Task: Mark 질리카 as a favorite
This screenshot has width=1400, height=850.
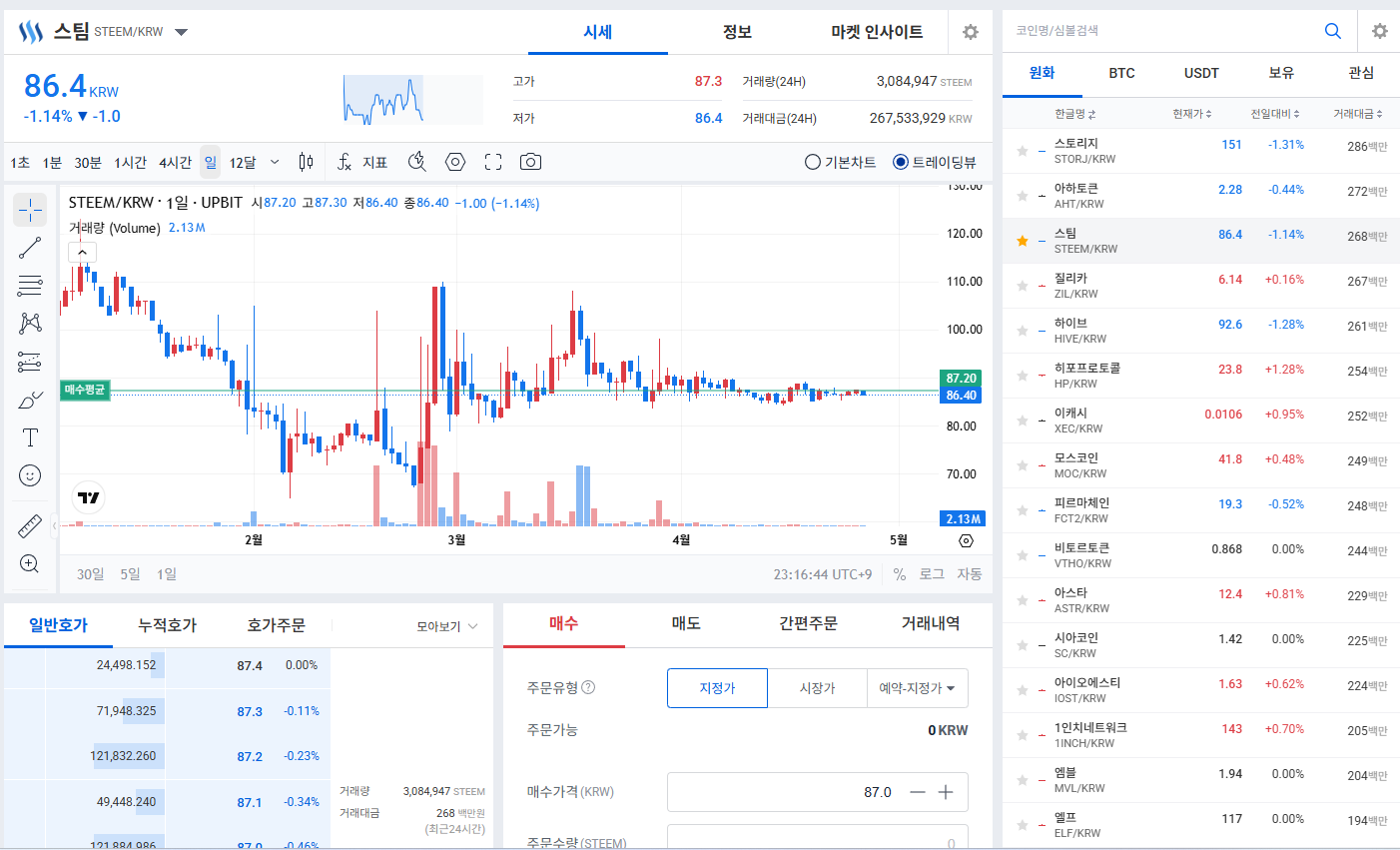Action: 1023,286
